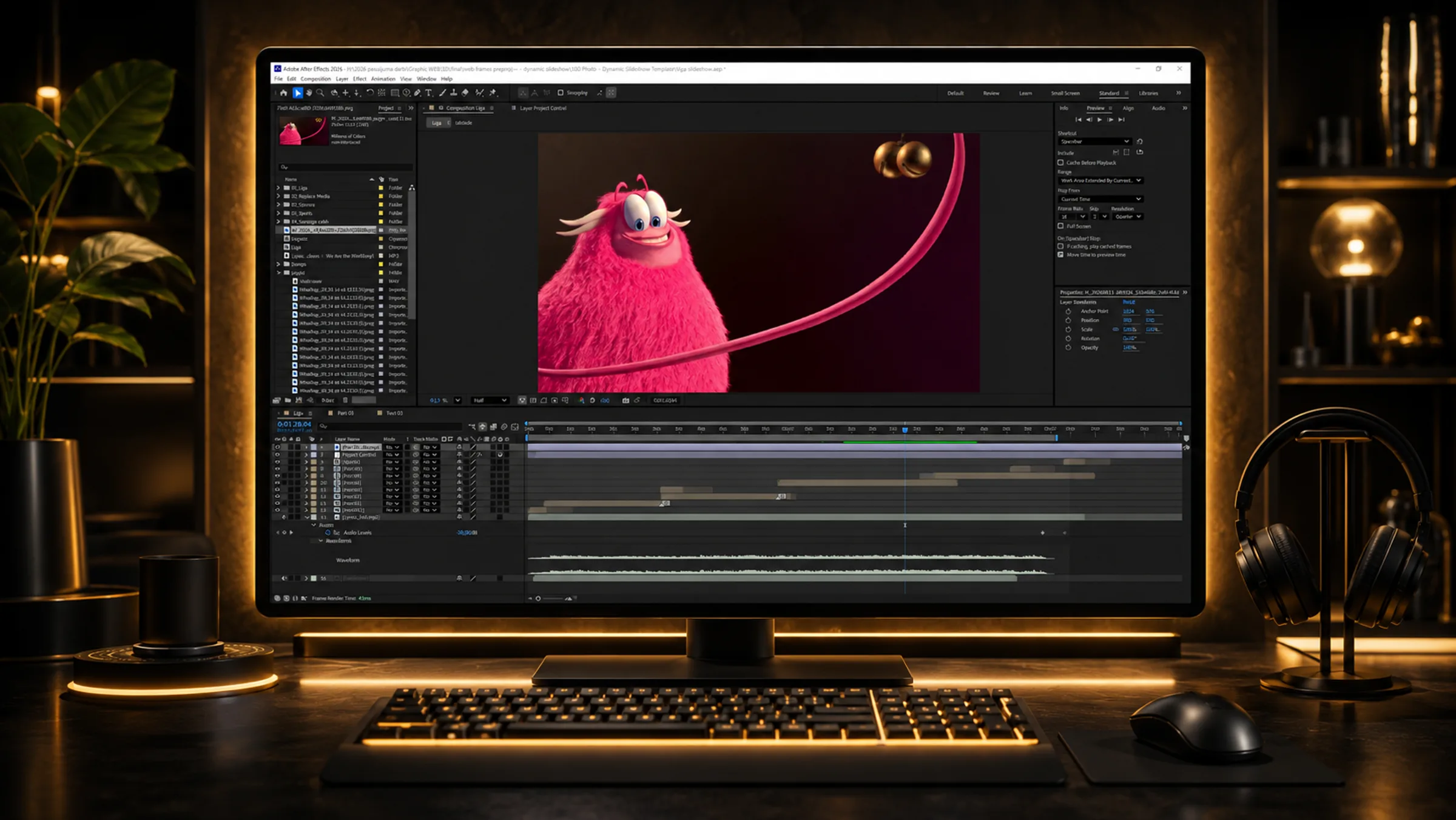Image resolution: width=1456 pixels, height=820 pixels.
Task: Select the Eraser tool
Action: (465, 93)
